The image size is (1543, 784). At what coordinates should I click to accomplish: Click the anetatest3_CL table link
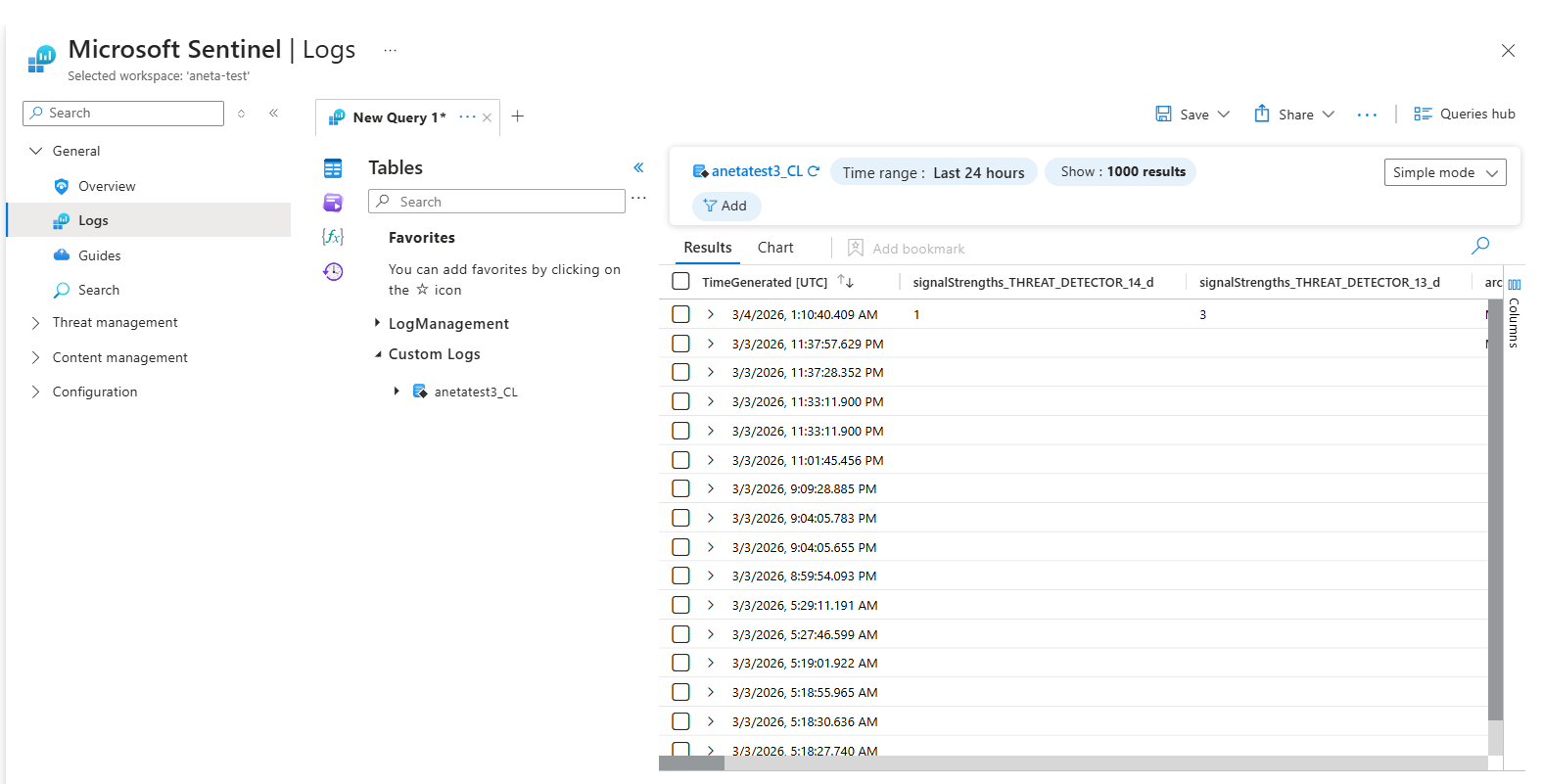click(x=757, y=170)
